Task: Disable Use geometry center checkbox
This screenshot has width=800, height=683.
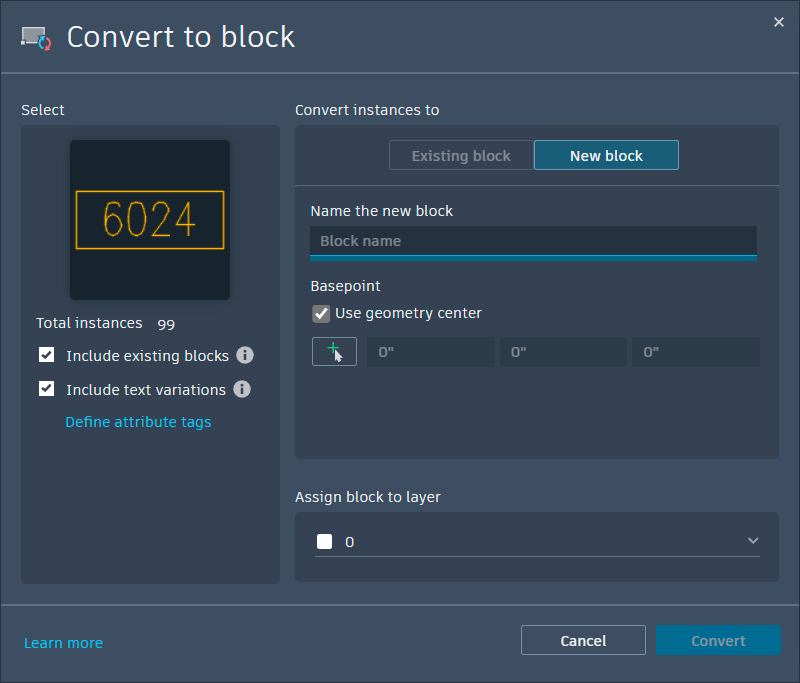Action: [321, 313]
